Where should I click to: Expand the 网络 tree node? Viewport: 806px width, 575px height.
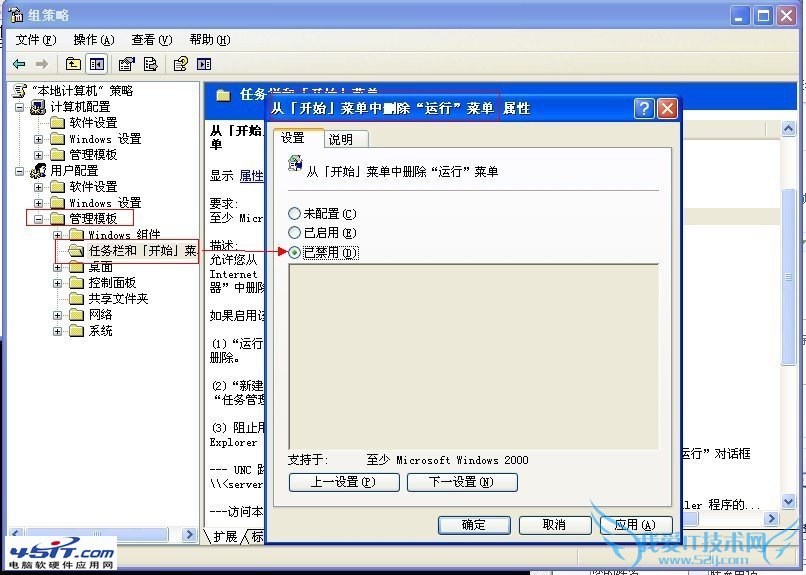point(58,315)
